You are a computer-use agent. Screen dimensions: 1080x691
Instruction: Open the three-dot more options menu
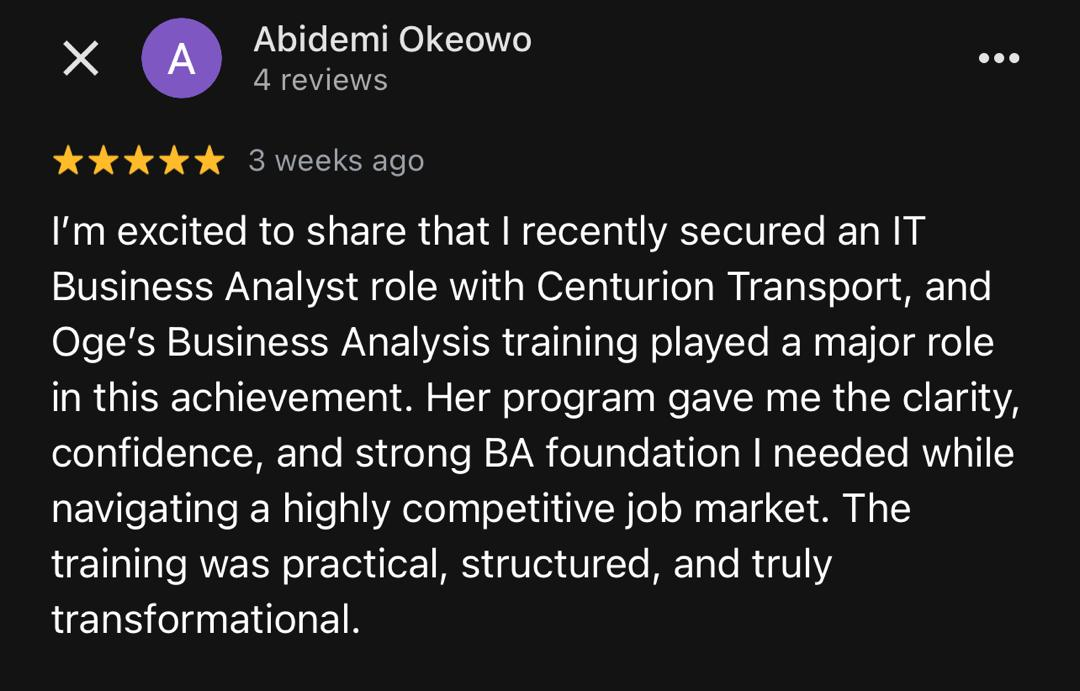coord(998,58)
